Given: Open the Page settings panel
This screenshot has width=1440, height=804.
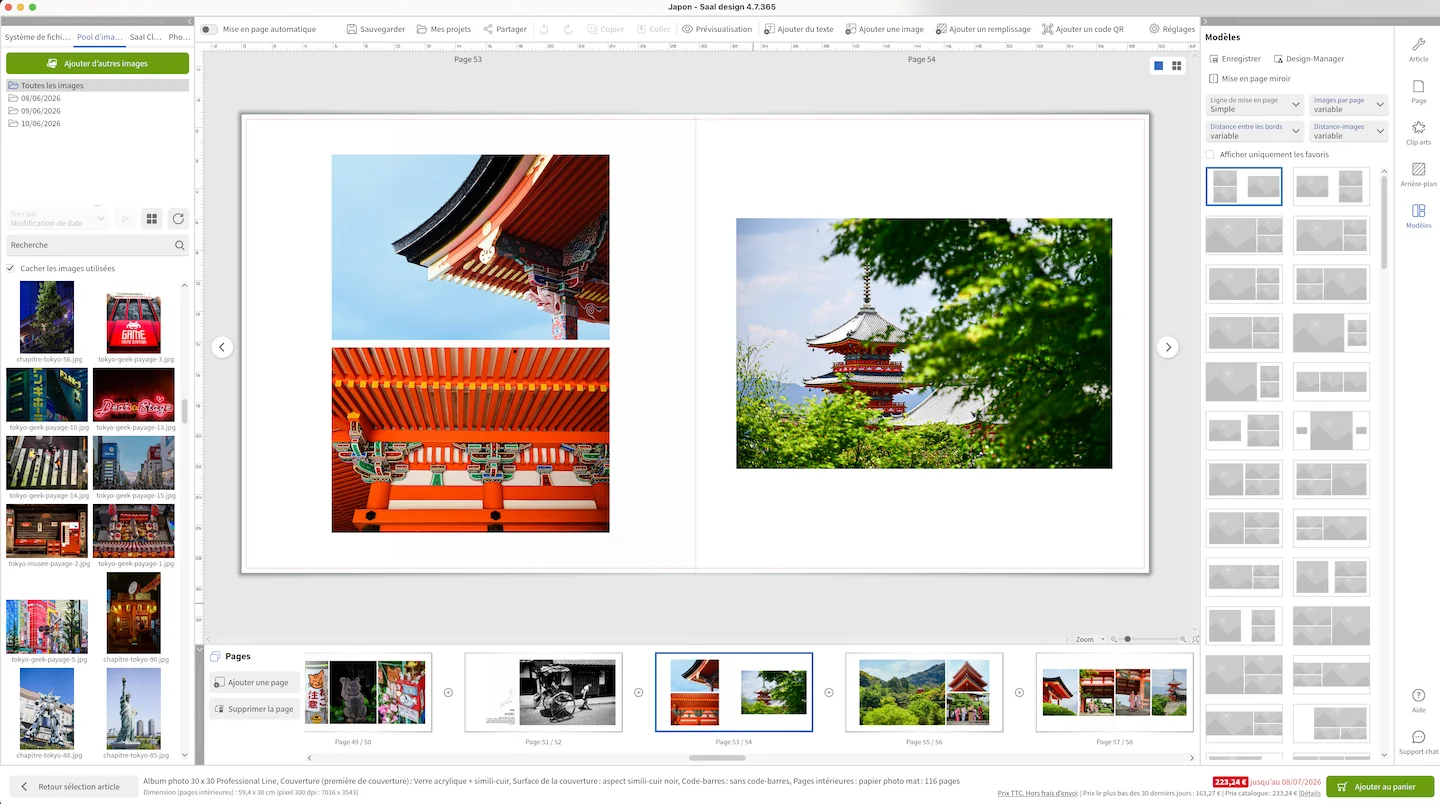Looking at the screenshot, I should tap(1418, 92).
